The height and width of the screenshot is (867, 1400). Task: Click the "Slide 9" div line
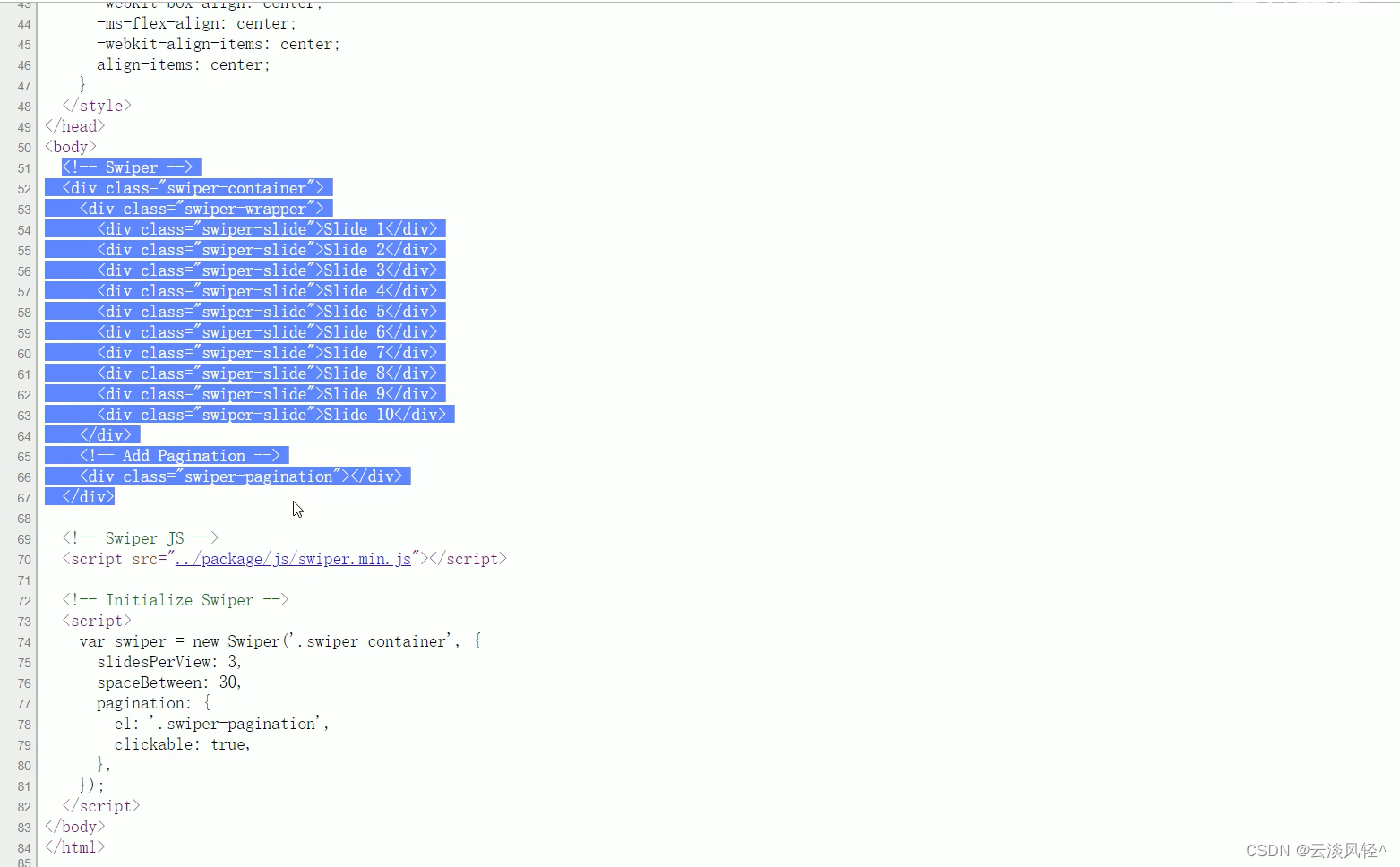pyautogui.click(x=267, y=394)
